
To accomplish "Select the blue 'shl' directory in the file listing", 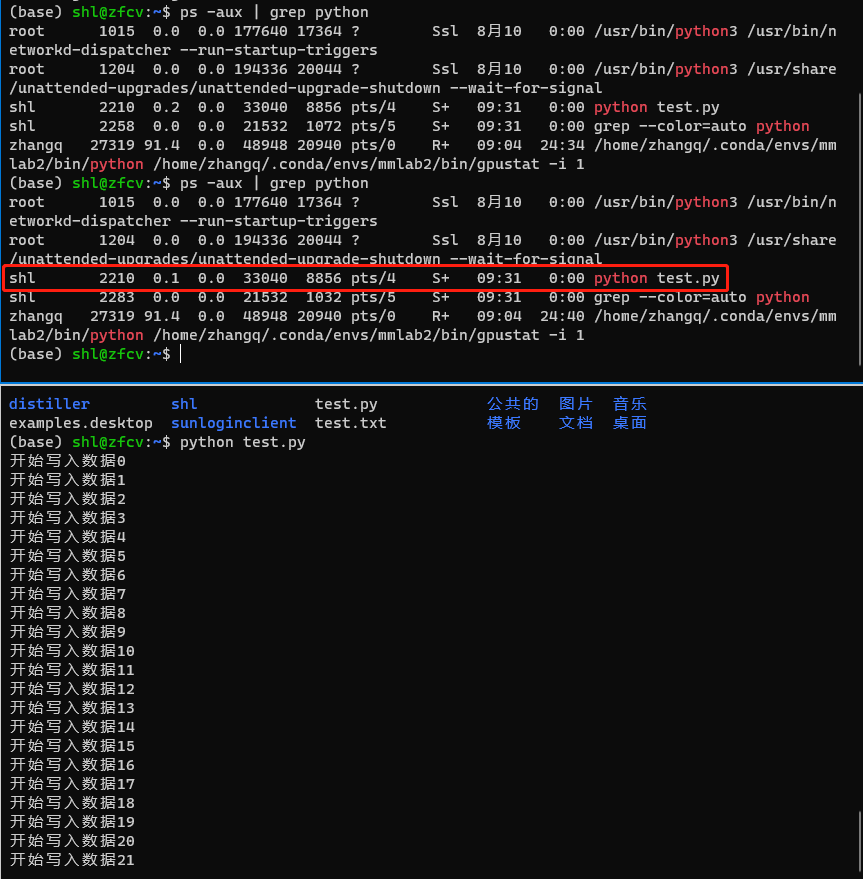I will pyautogui.click(x=184, y=404).
